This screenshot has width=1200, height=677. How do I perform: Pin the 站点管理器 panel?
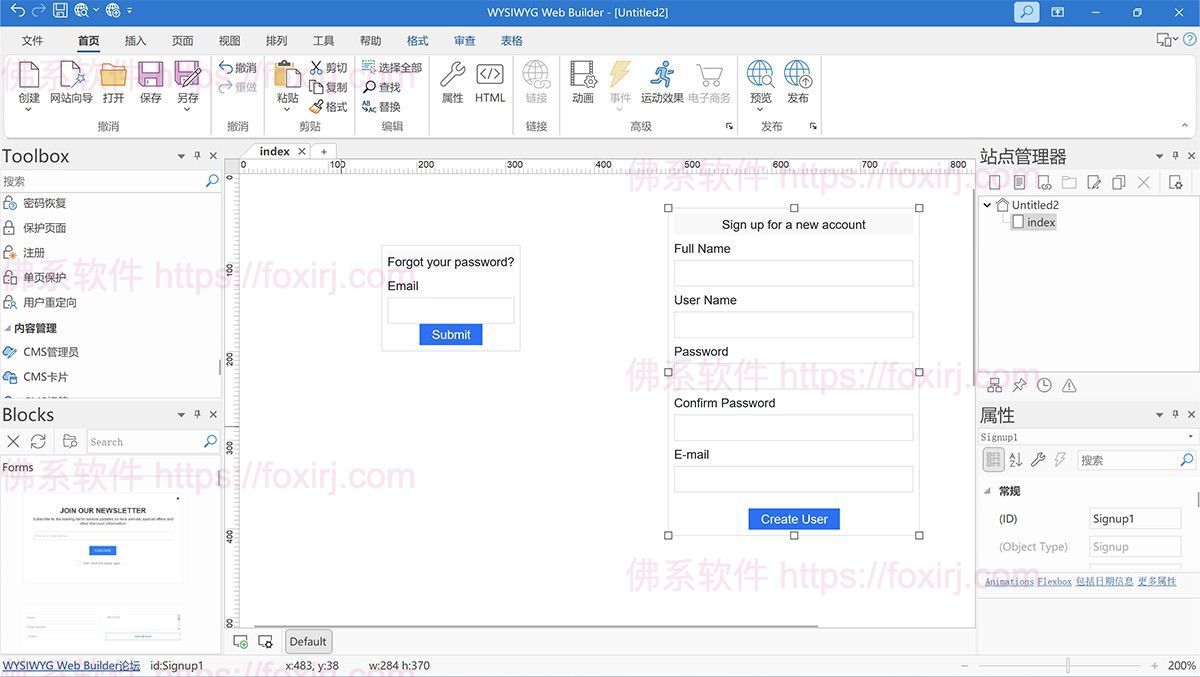point(1174,156)
